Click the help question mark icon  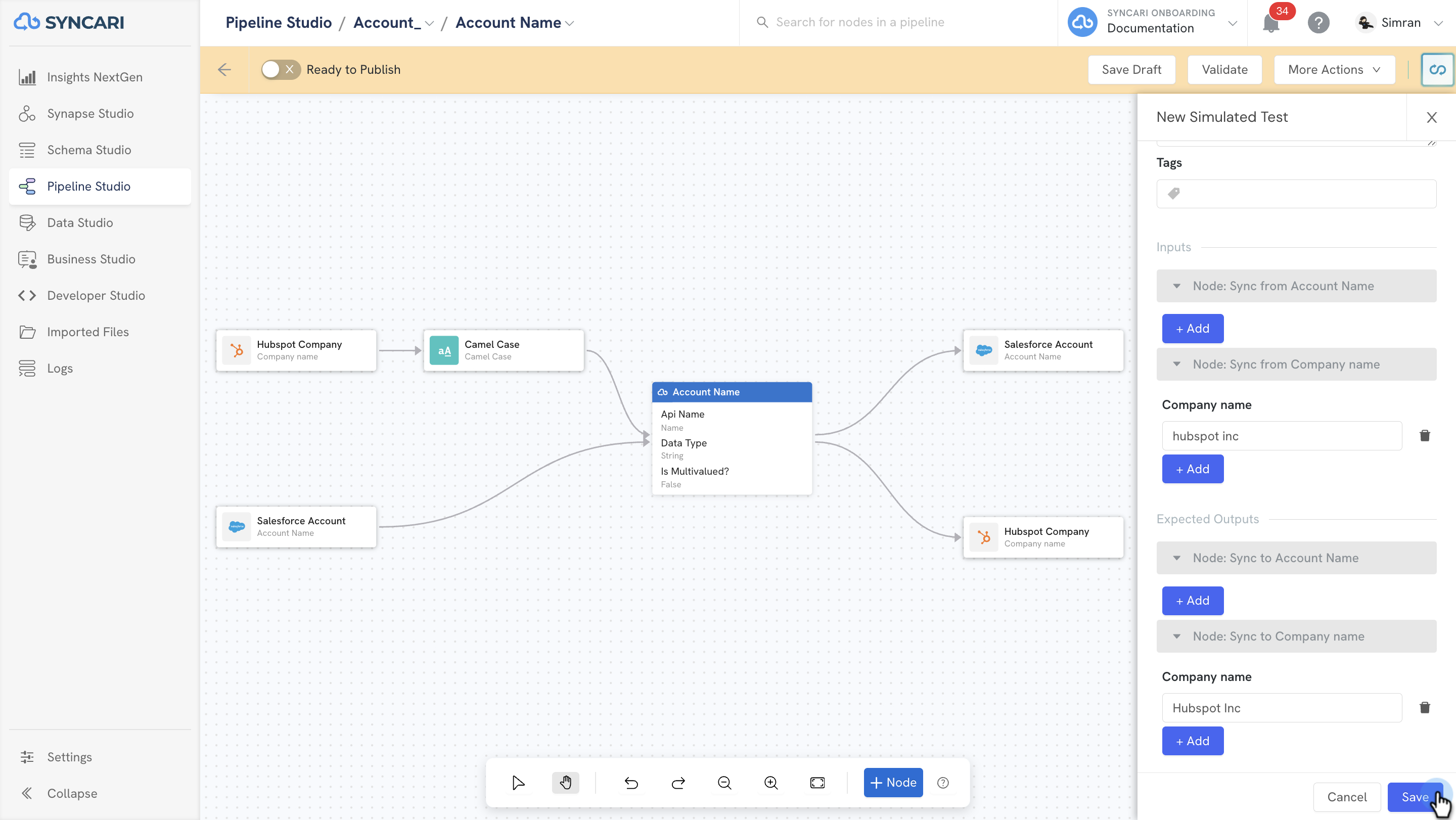[x=1318, y=23]
